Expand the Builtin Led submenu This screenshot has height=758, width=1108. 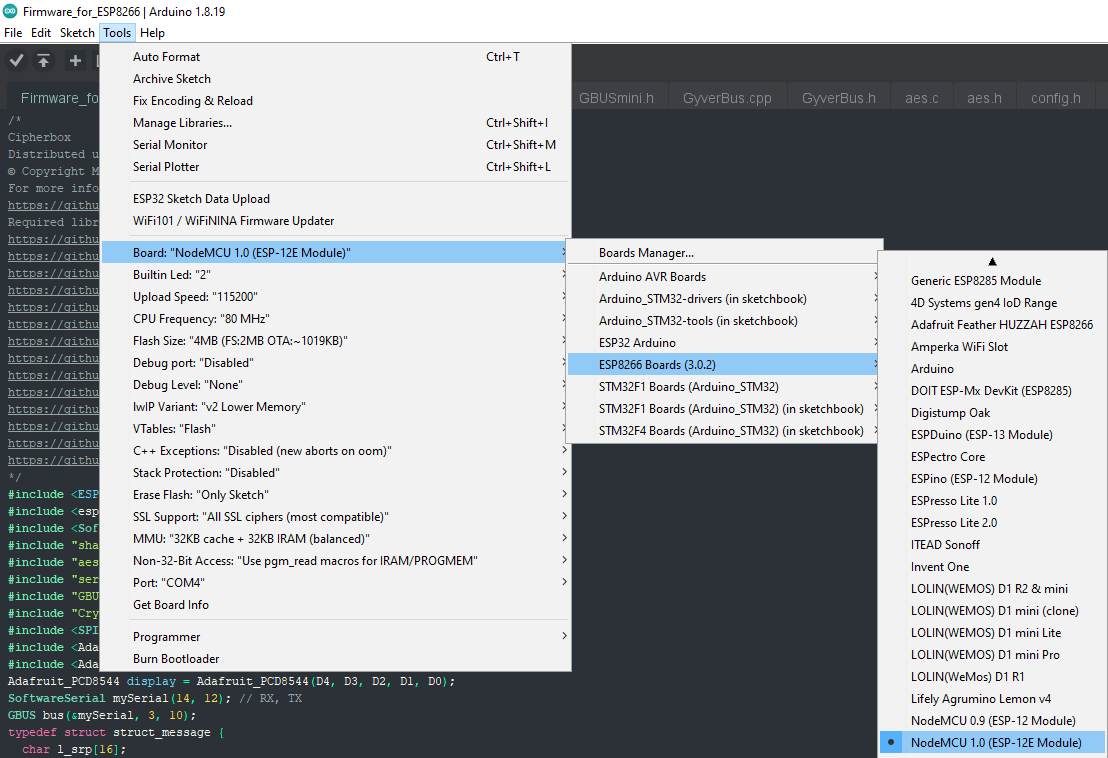coord(336,275)
